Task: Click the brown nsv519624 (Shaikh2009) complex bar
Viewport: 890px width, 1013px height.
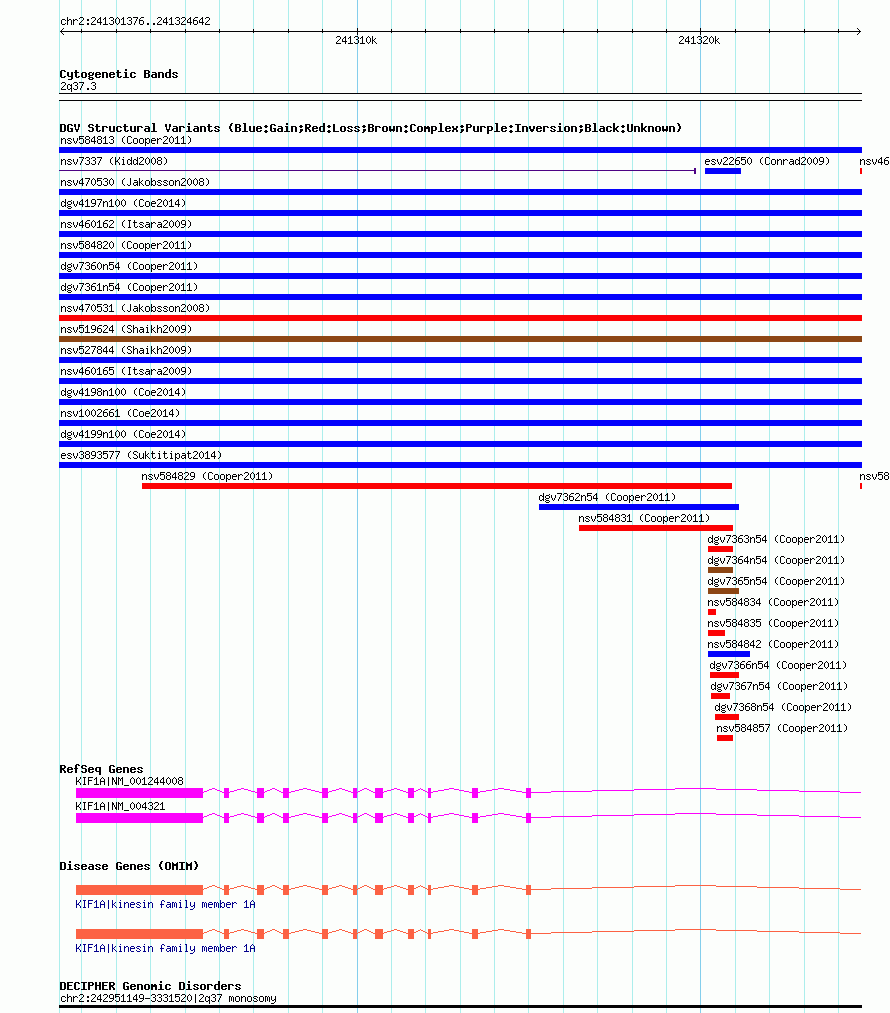Action: (x=461, y=339)
